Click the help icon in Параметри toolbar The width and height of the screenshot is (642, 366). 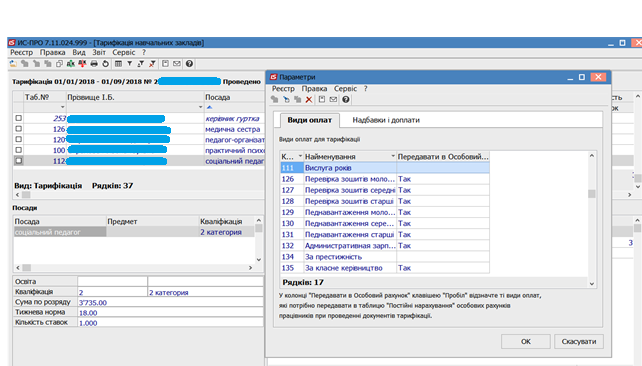[346, 99]
